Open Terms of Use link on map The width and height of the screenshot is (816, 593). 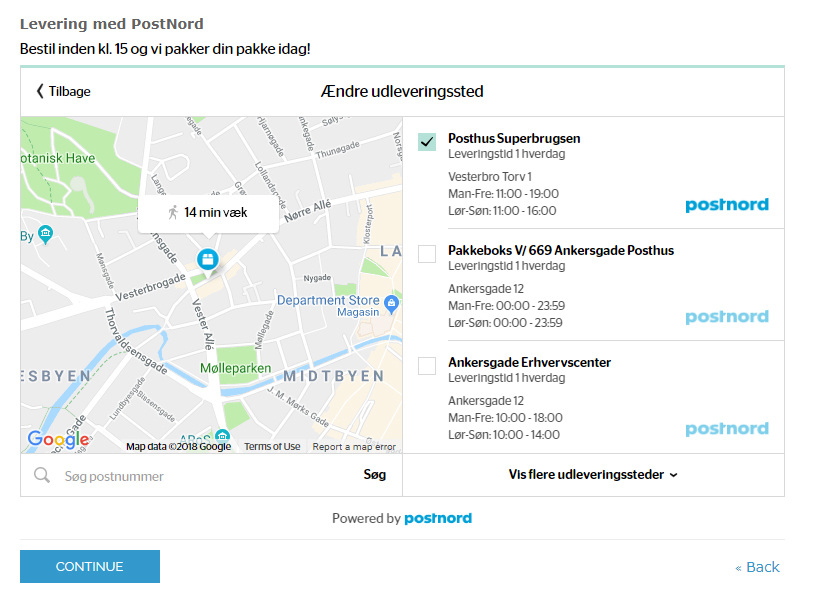tap(272, 447)
